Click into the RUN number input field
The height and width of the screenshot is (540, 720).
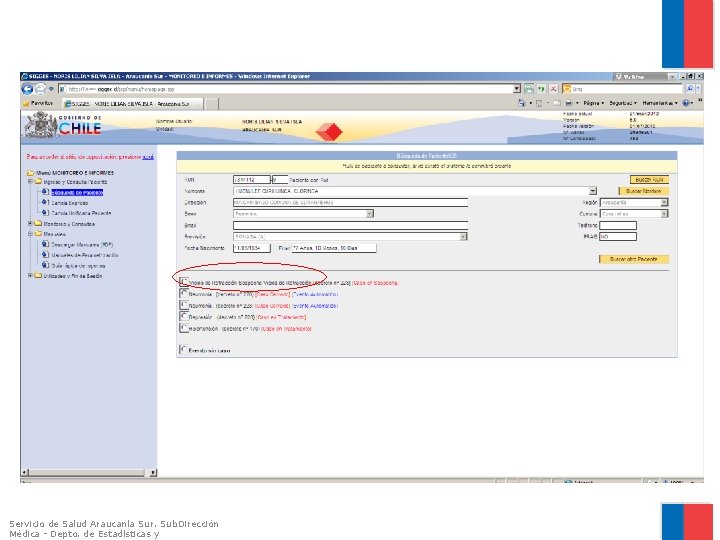coord(252,180)
